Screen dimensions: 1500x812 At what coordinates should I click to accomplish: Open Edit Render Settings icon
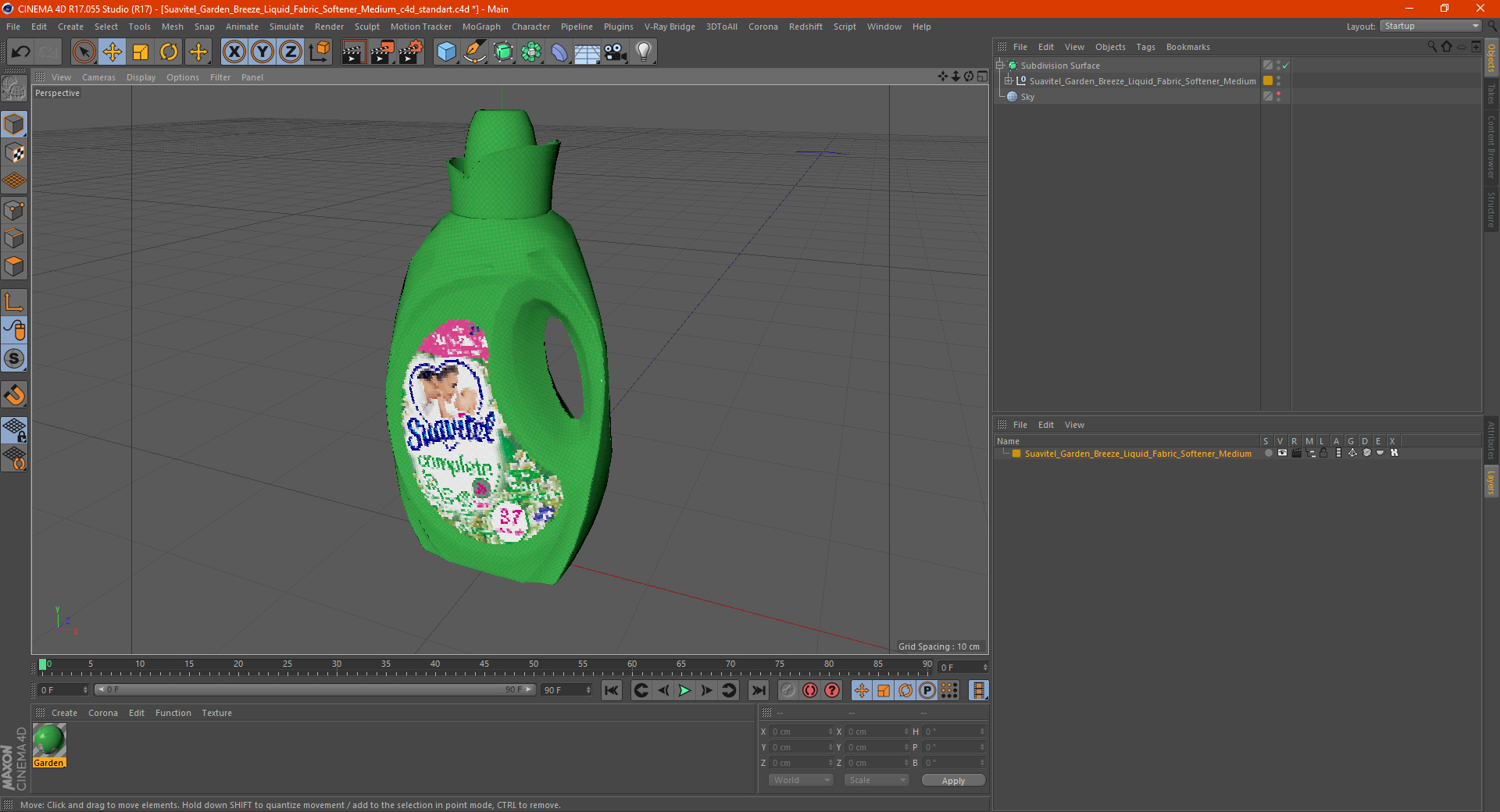(x=411, y=52)
